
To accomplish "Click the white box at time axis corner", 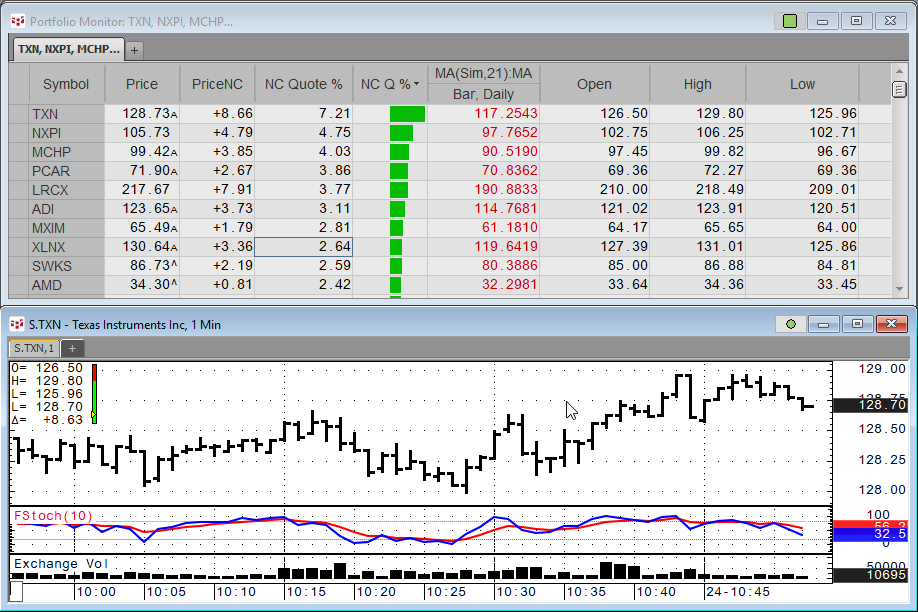I will click(16, 592).
